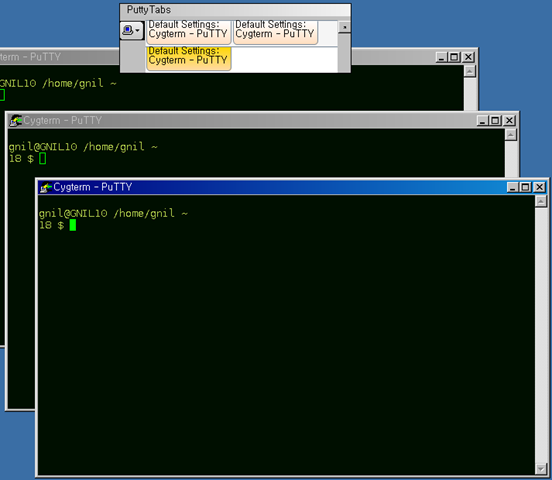Open the PuttyTabs session launcher dropdown
This screenshot has width=552, height=480.
tap(132, 30)
